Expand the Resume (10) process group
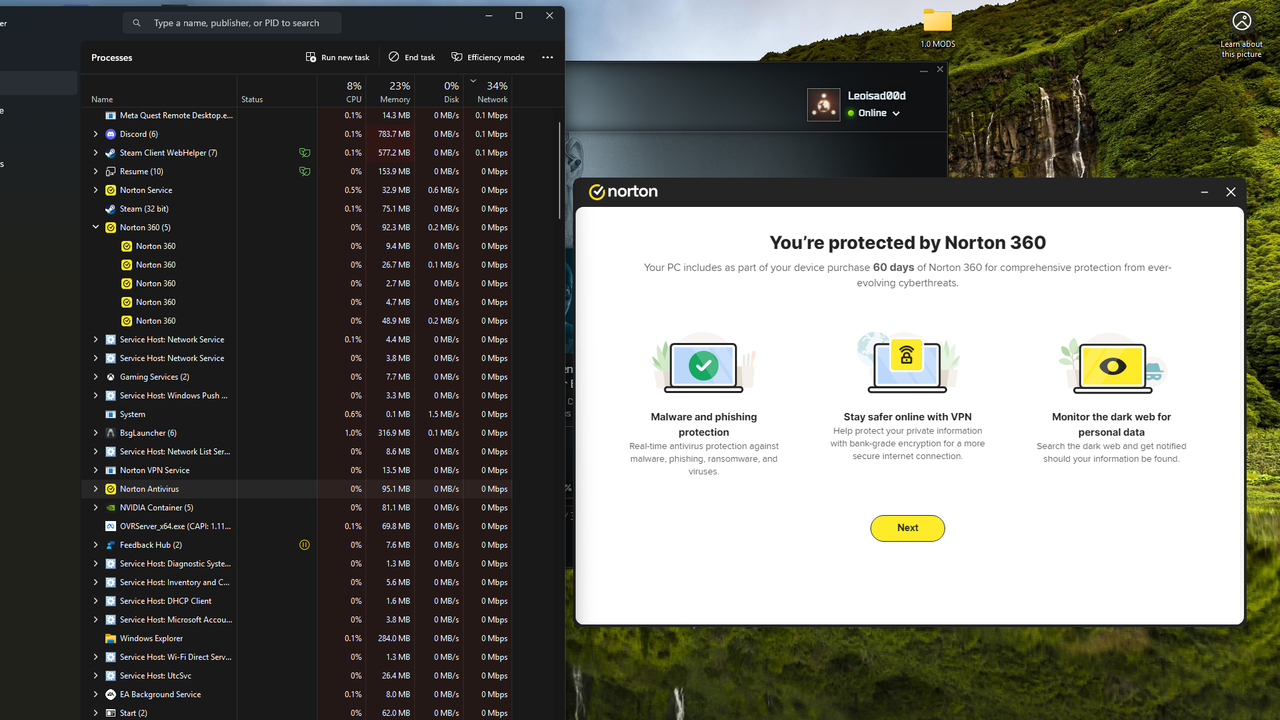This screenshot has width=1280, height=720. coord(96,171)
